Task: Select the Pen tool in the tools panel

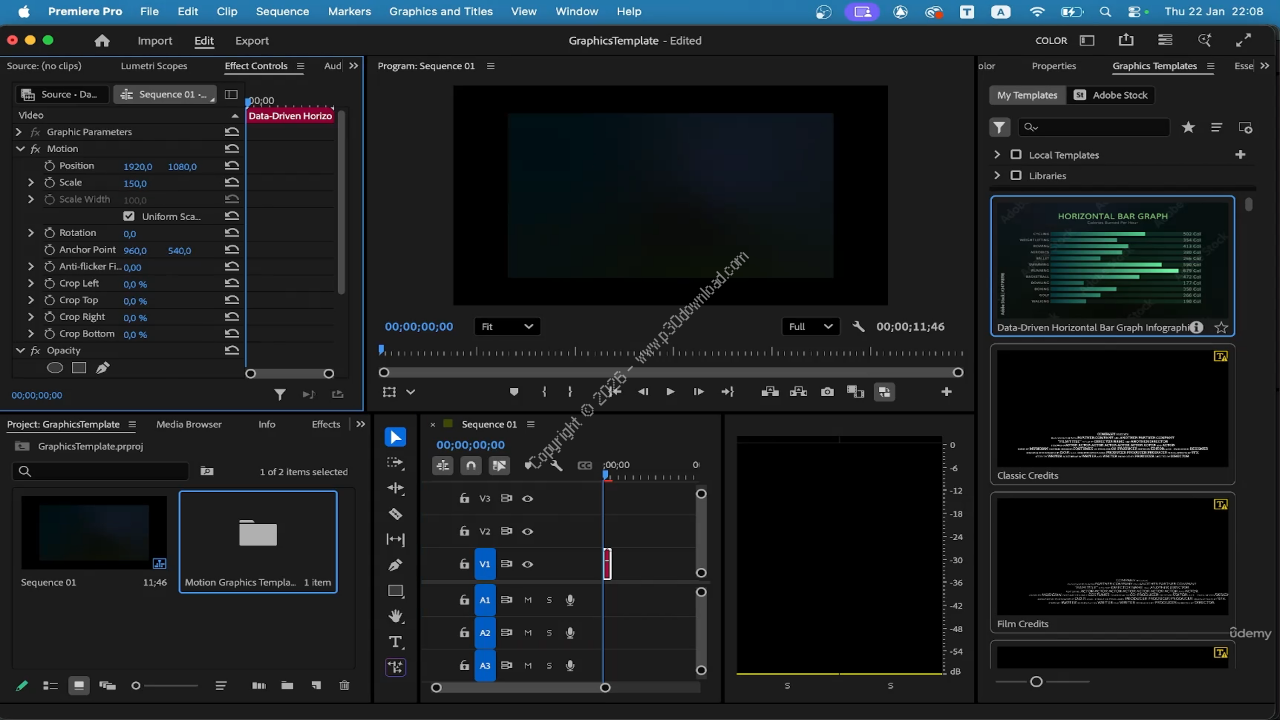Action: tap(396, 565)
